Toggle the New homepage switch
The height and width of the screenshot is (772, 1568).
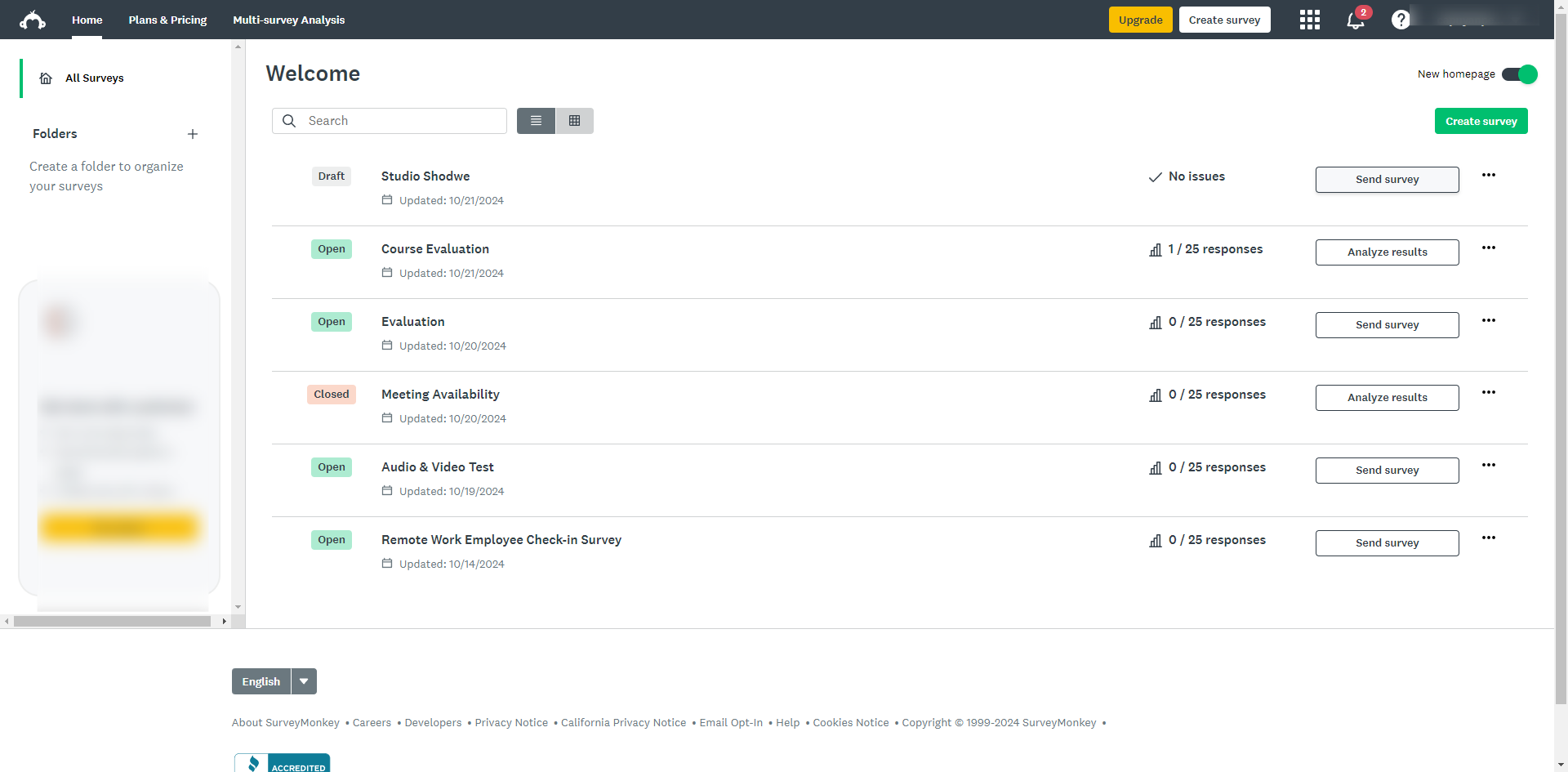point(1519,74)
